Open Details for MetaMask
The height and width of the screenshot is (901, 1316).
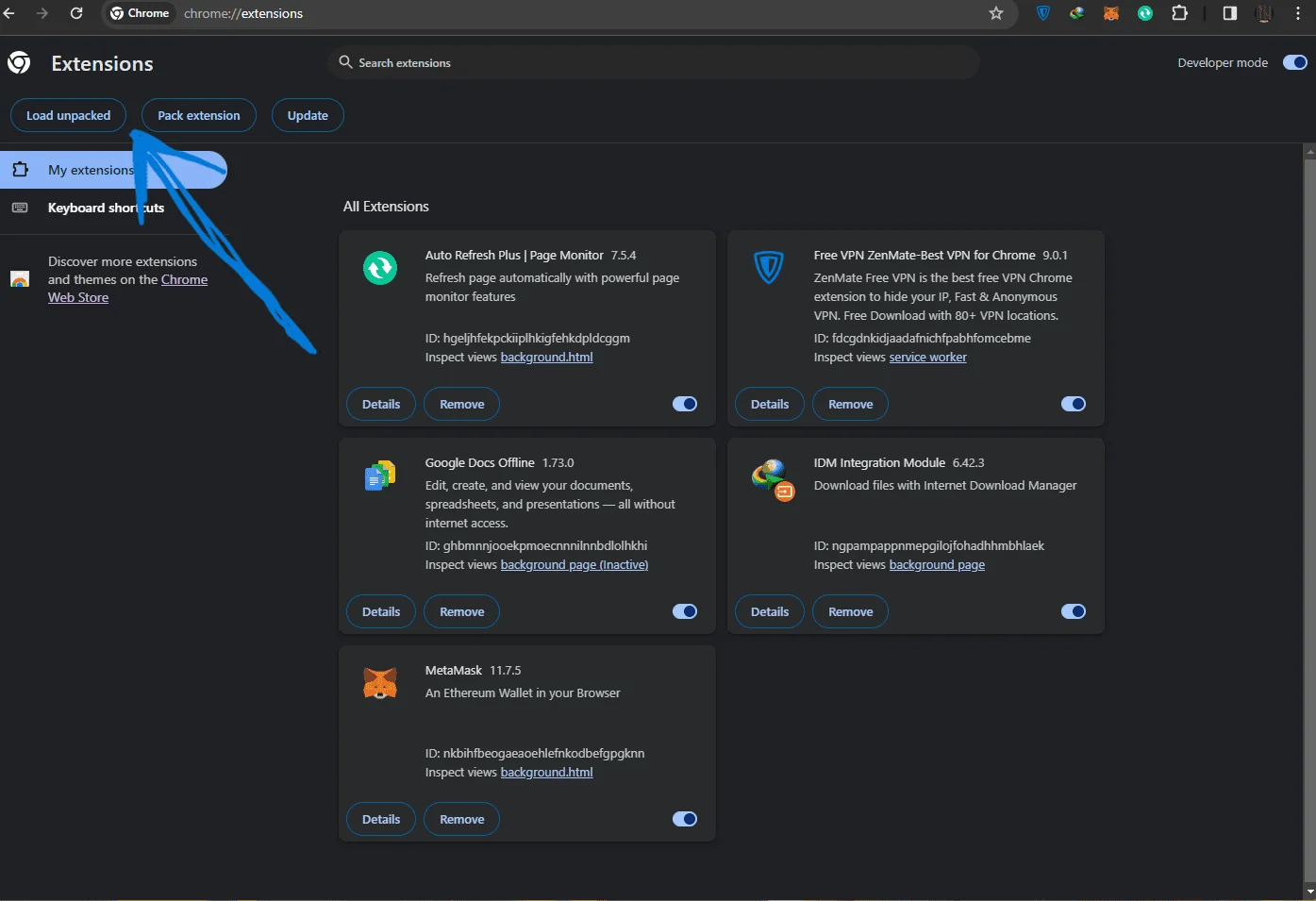pos(381,819)
